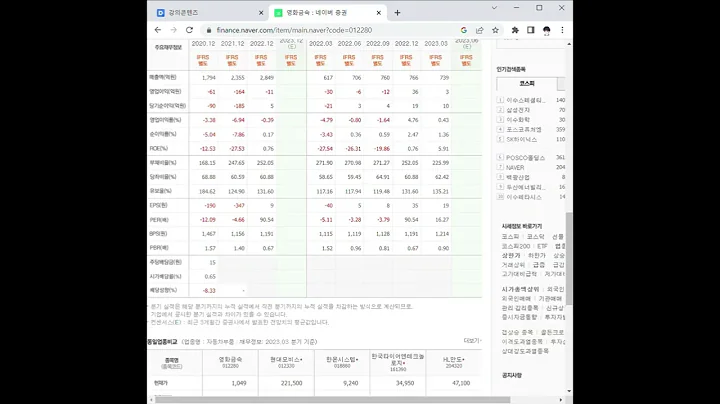Screen dimensions: 720x404
Task: Open the 포스코퓨처엠 stock link
Action: [524, 129]
